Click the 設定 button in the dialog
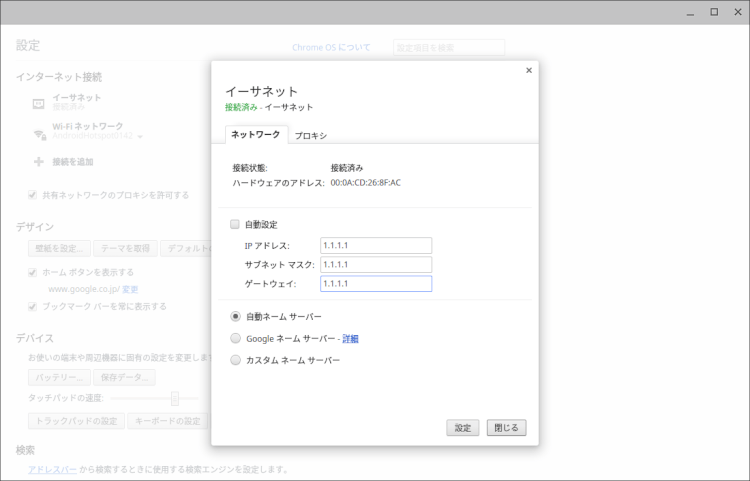Viewport: 750px width, 481px height. [x=462, y=427]
